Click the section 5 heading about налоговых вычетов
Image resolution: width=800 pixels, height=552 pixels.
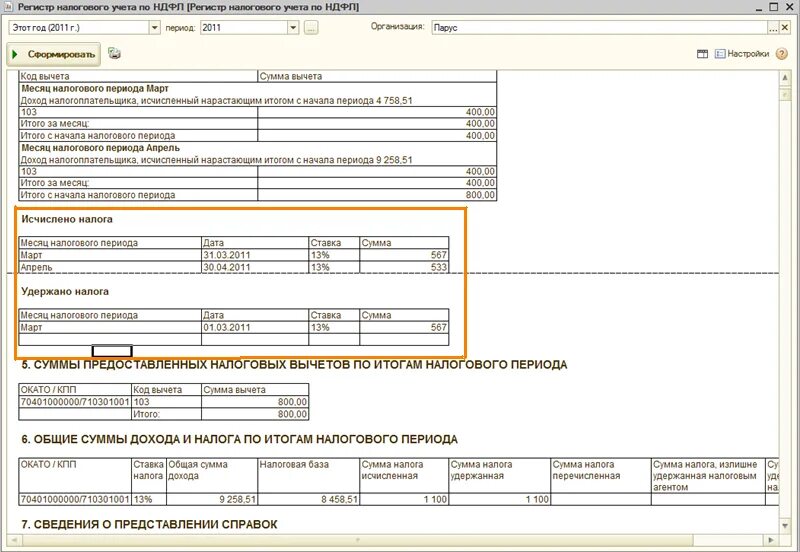(294, 364)
